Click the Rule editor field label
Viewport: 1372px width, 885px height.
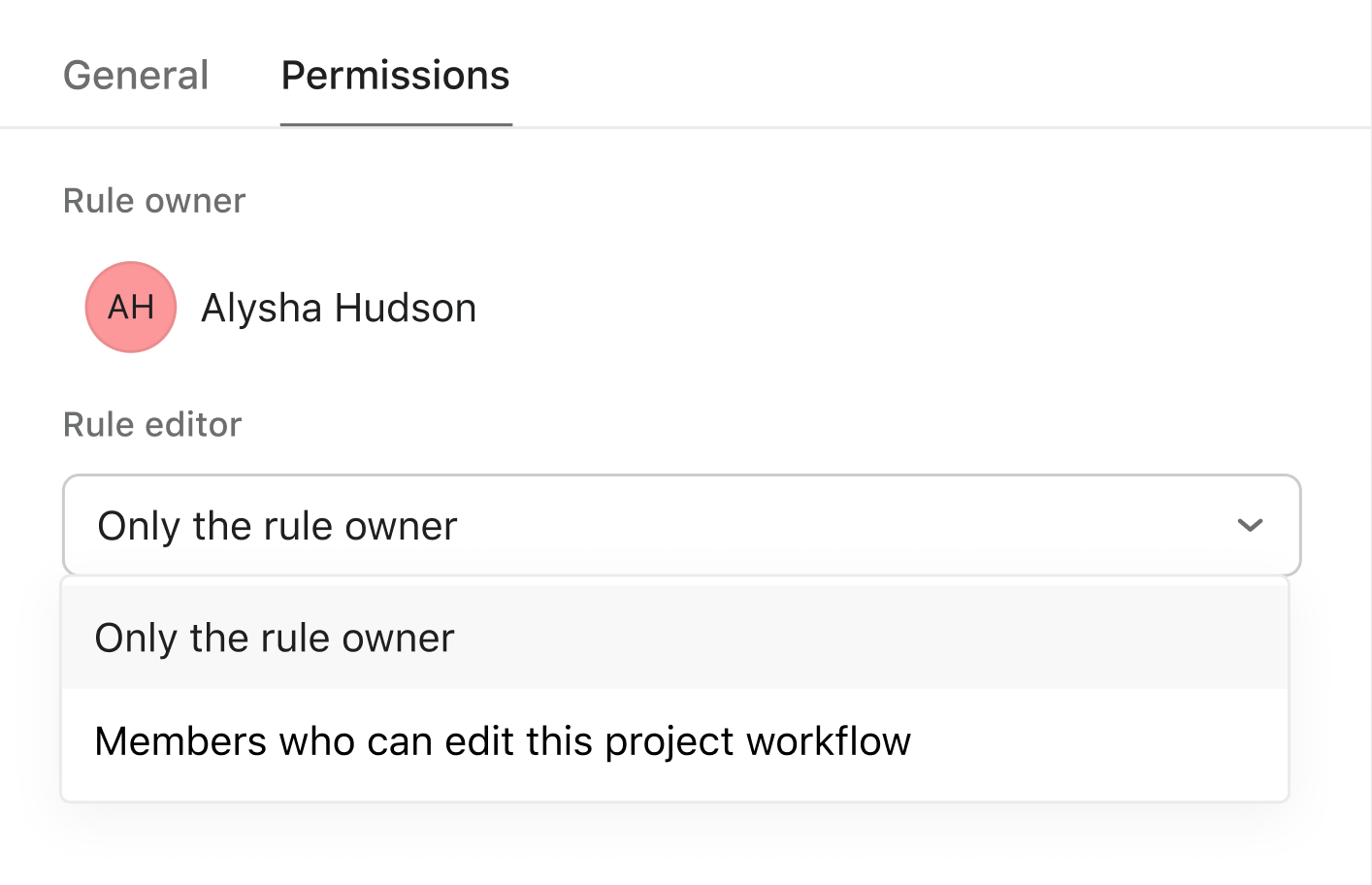tap(152, 425)
